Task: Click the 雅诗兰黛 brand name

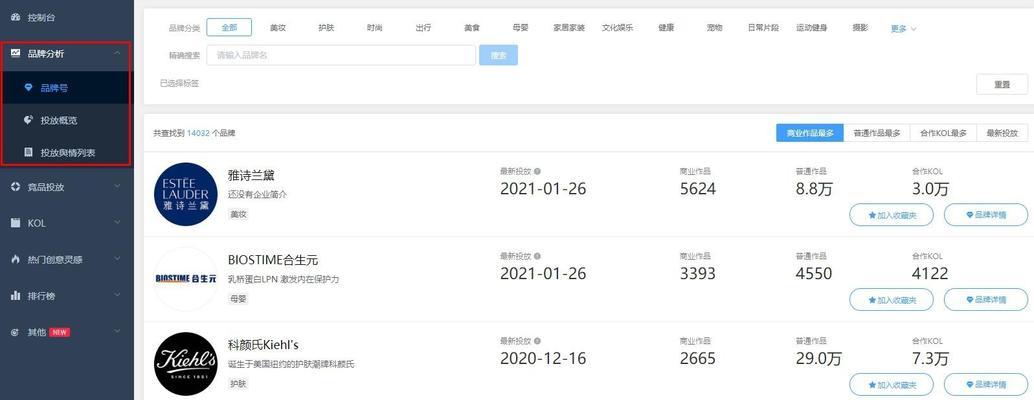Action: tap(251, 175)
